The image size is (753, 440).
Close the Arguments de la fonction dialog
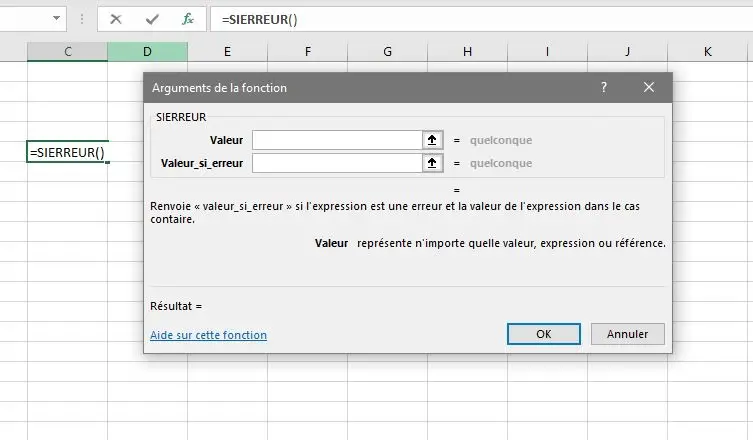649,88
